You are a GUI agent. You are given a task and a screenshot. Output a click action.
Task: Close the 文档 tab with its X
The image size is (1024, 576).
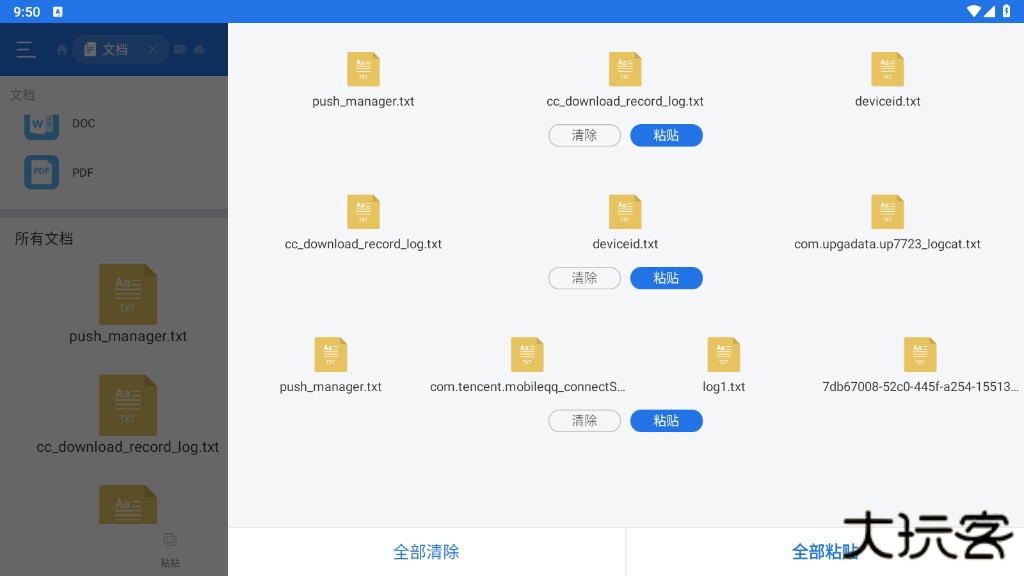coord(153,49)
